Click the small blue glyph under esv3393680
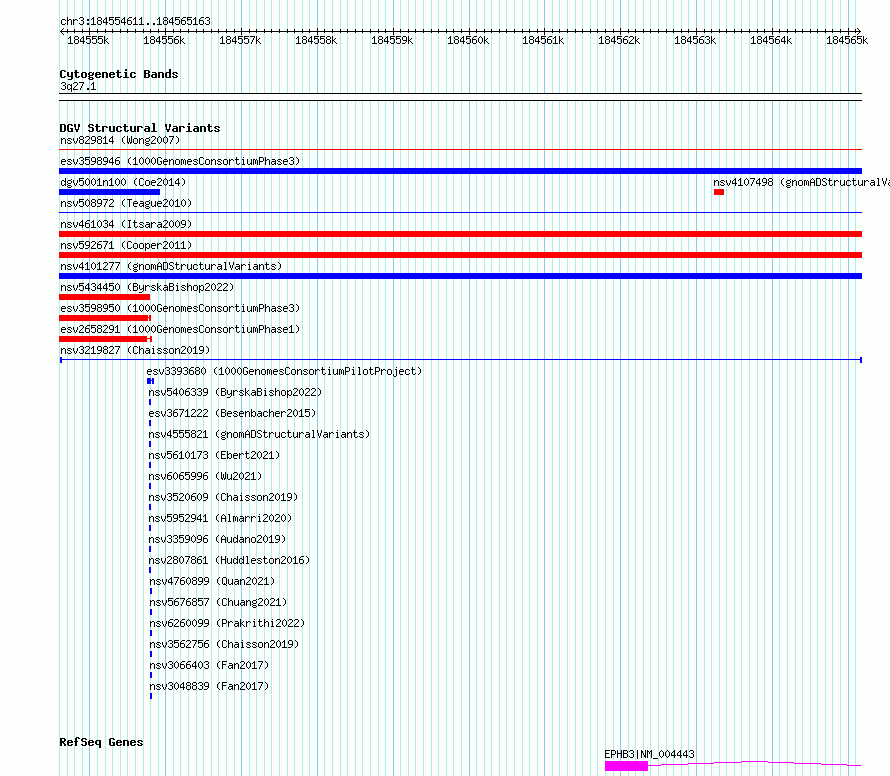The image size is (890, 776). point(150,381)
